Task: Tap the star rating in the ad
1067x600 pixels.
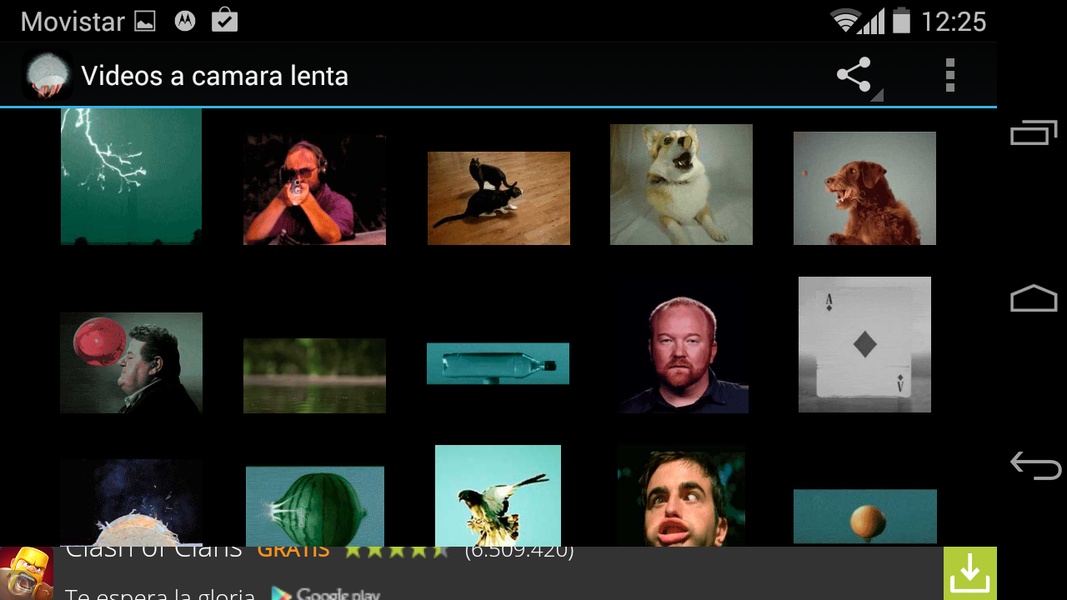Action: (396, 550)
